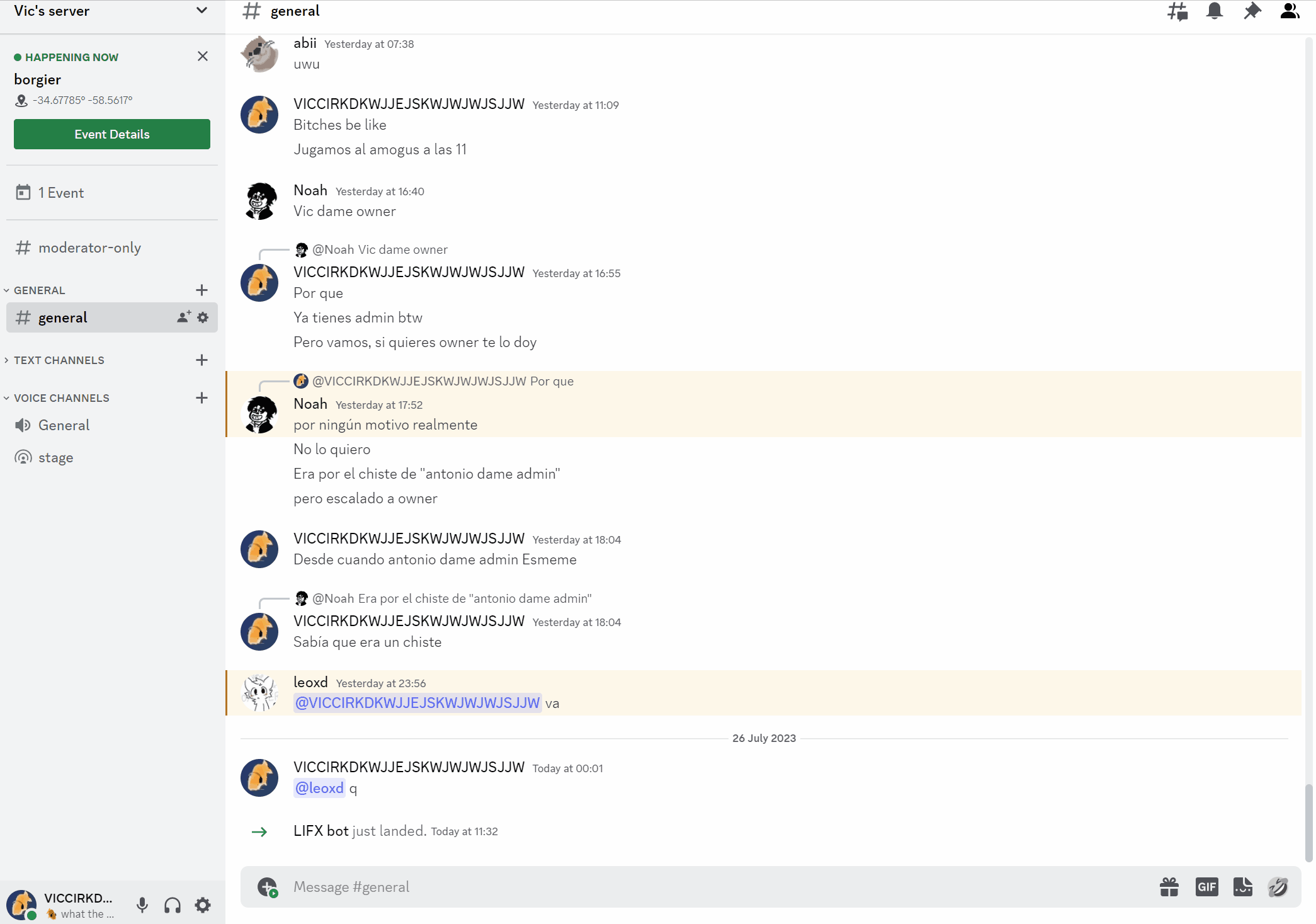Click the add voice channel icon
Viewport: 1316px width, 924px height.
(200, 397)
